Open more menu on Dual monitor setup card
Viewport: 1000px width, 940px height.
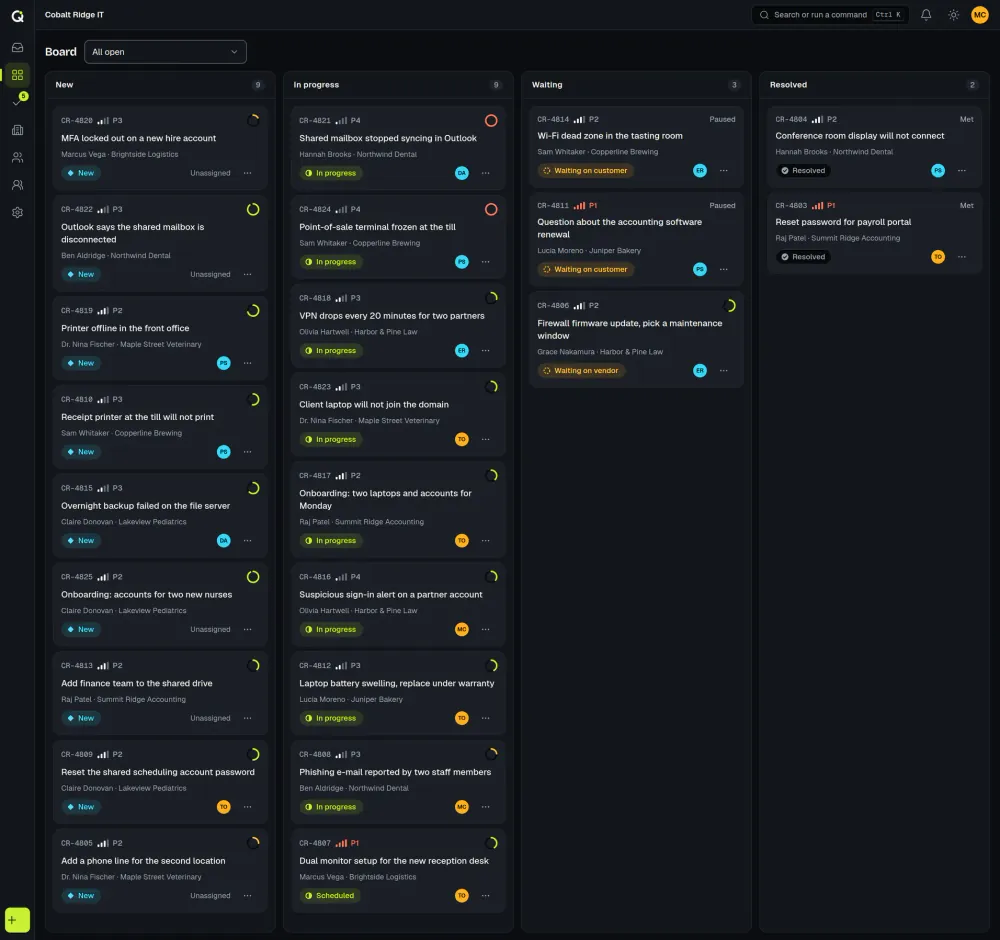click(x=485, y=895)
